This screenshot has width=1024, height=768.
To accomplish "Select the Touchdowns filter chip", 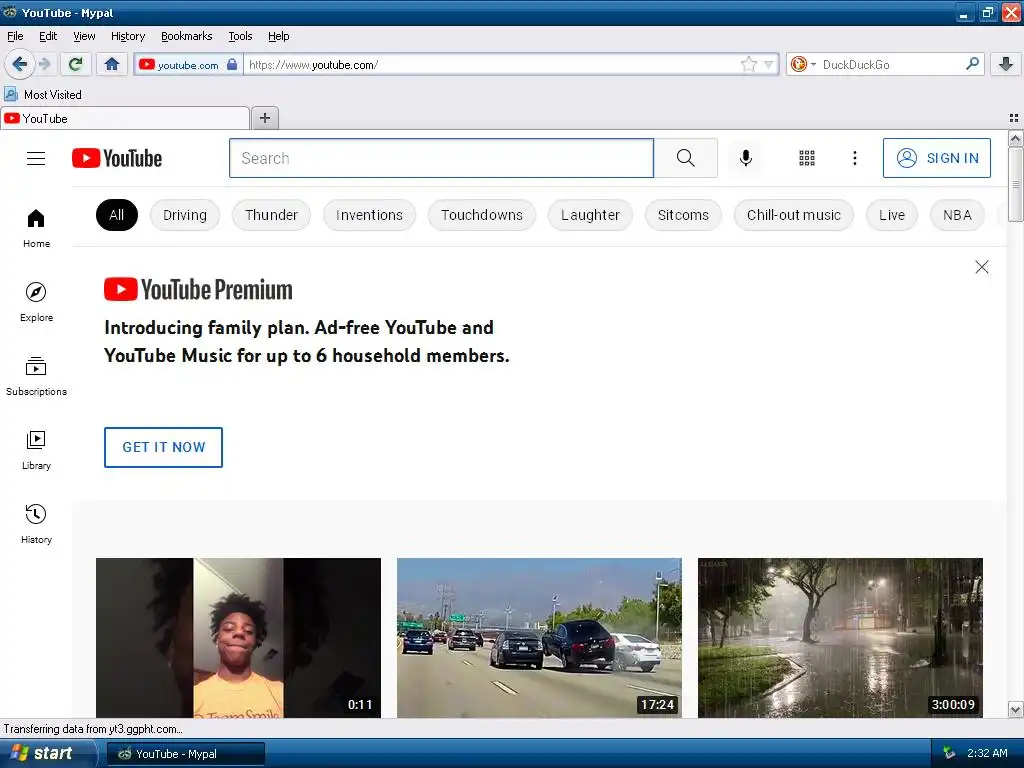I will point(482,215).
